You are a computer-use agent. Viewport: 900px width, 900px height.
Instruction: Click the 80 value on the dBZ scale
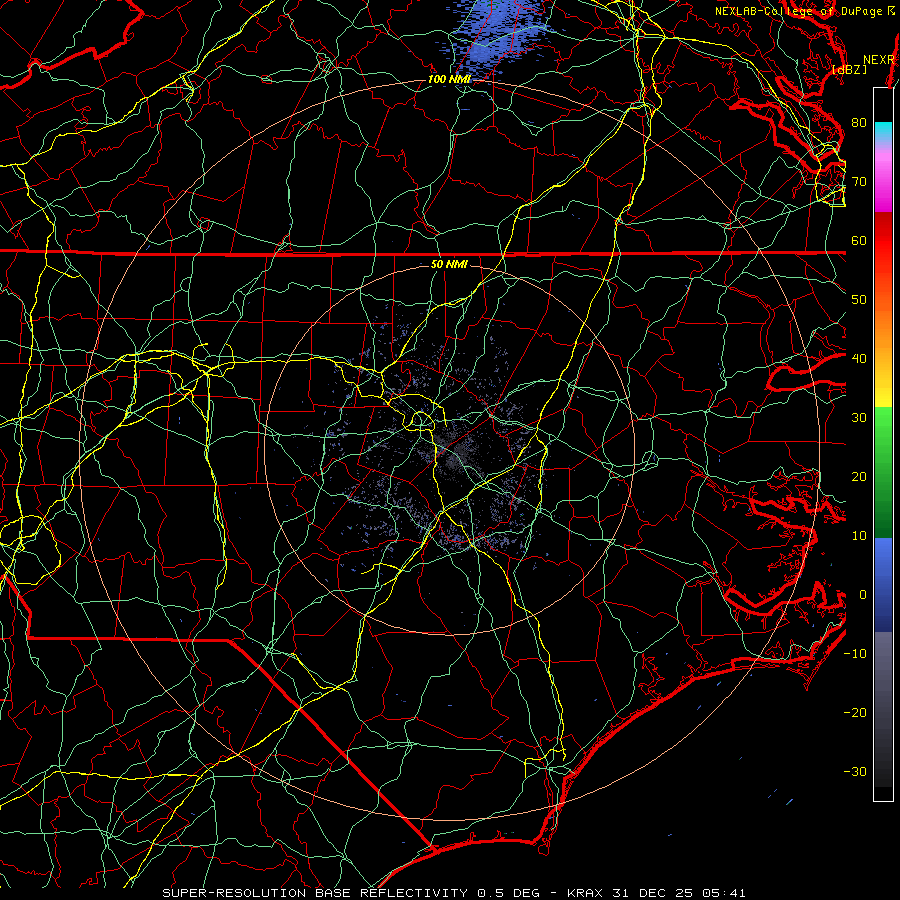859,123
